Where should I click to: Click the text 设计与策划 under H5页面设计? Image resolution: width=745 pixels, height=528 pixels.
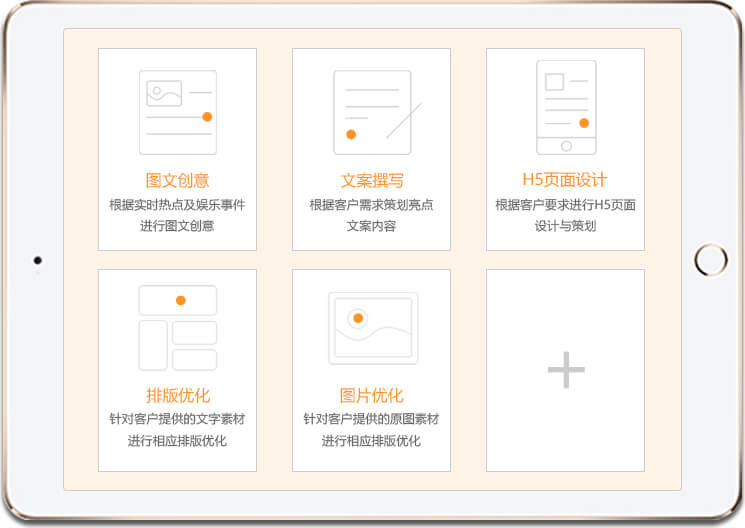[x=565, y=226]
